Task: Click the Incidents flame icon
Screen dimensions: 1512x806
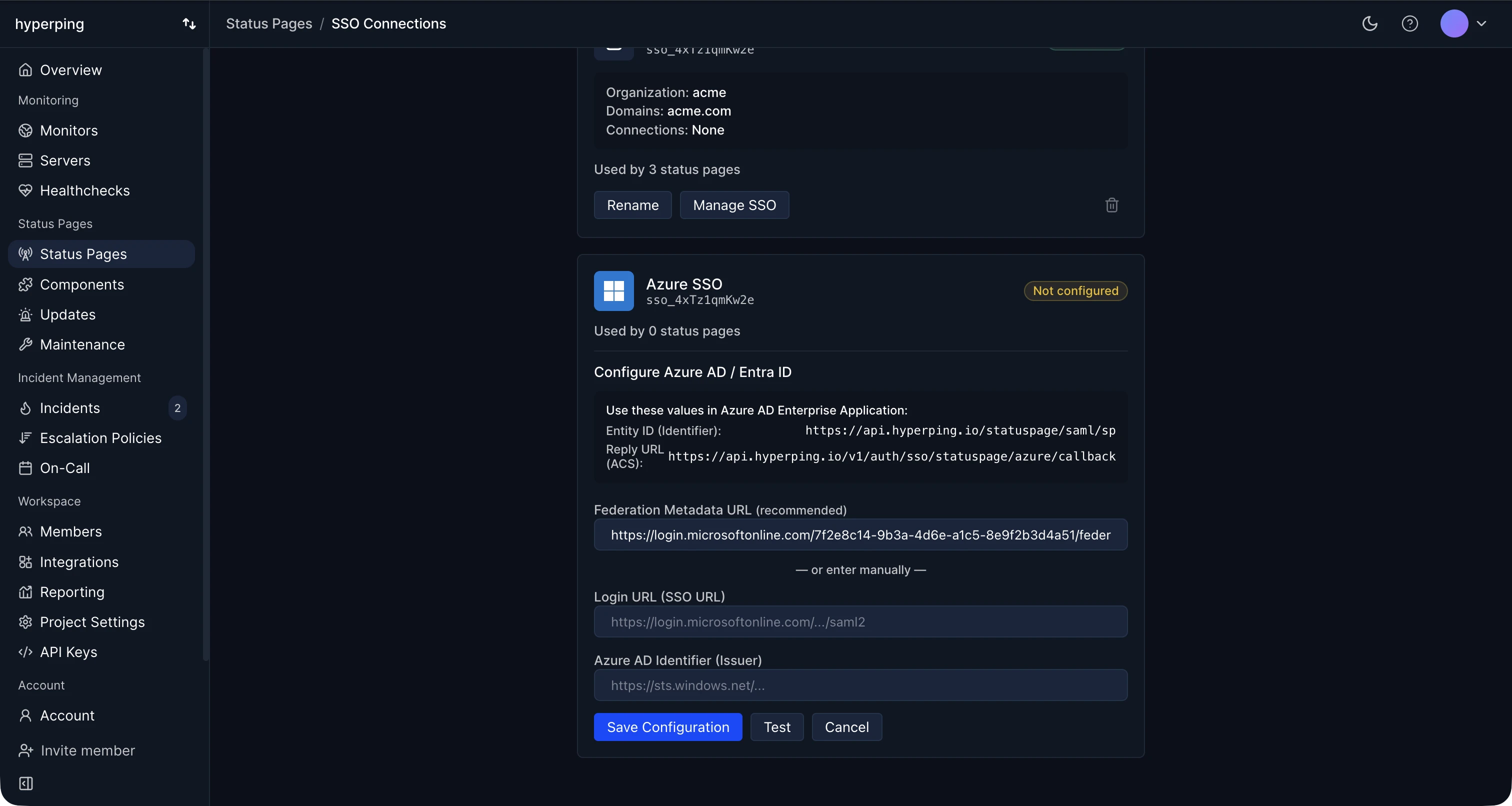Action: click(25, 407)
